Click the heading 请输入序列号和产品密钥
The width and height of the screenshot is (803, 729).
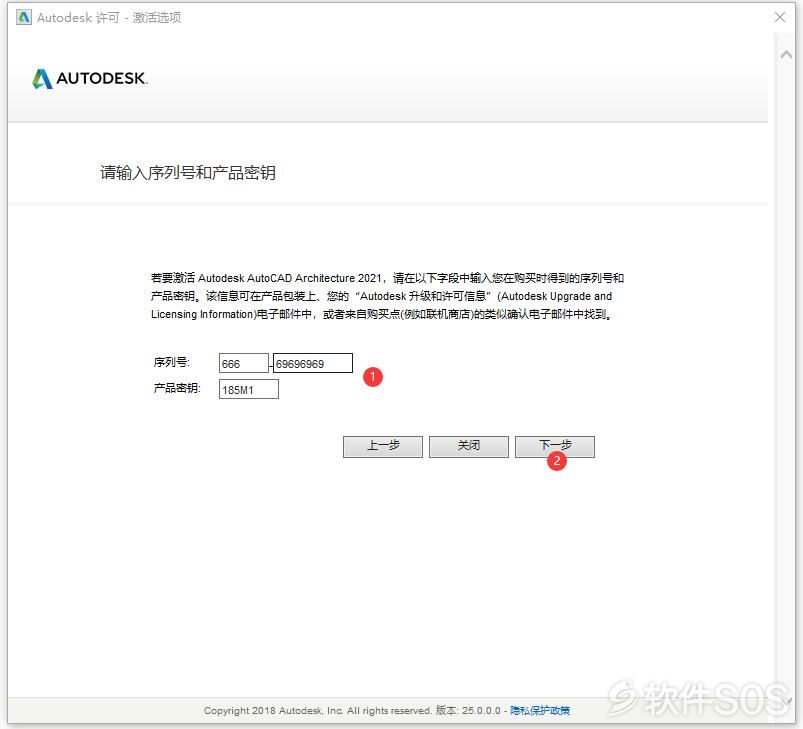(x=188, y=173)
